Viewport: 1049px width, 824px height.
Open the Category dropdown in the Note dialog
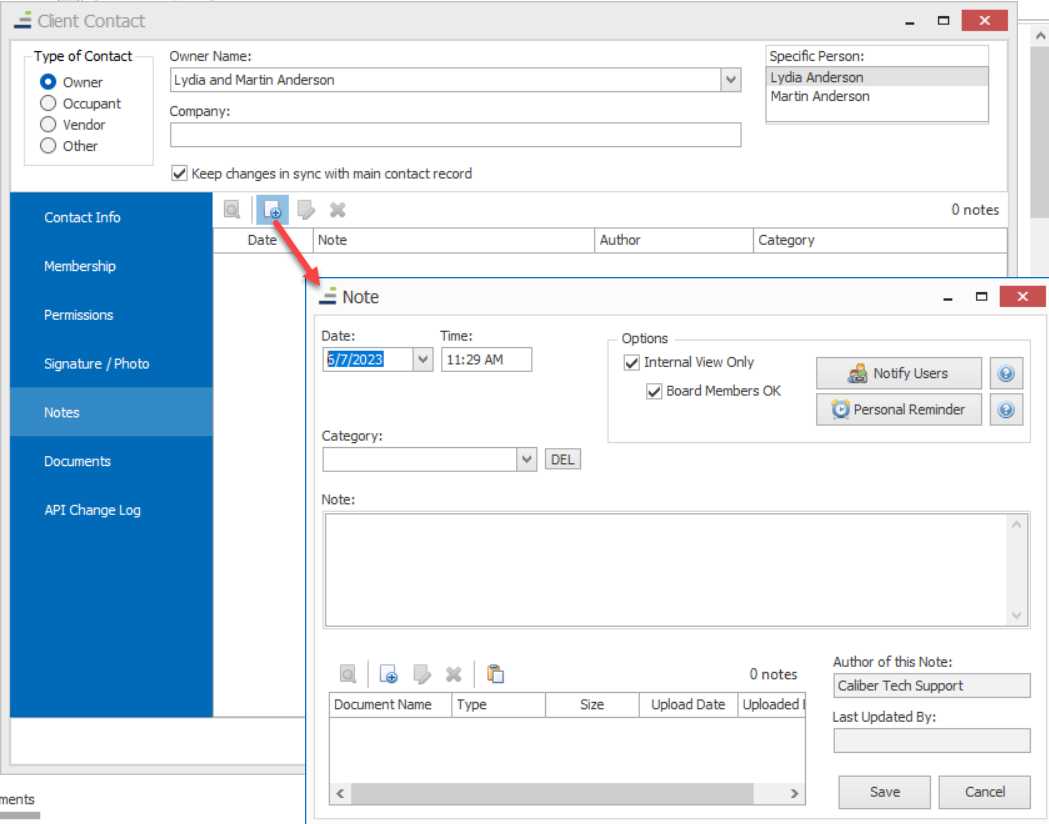(x=525, y=459)
